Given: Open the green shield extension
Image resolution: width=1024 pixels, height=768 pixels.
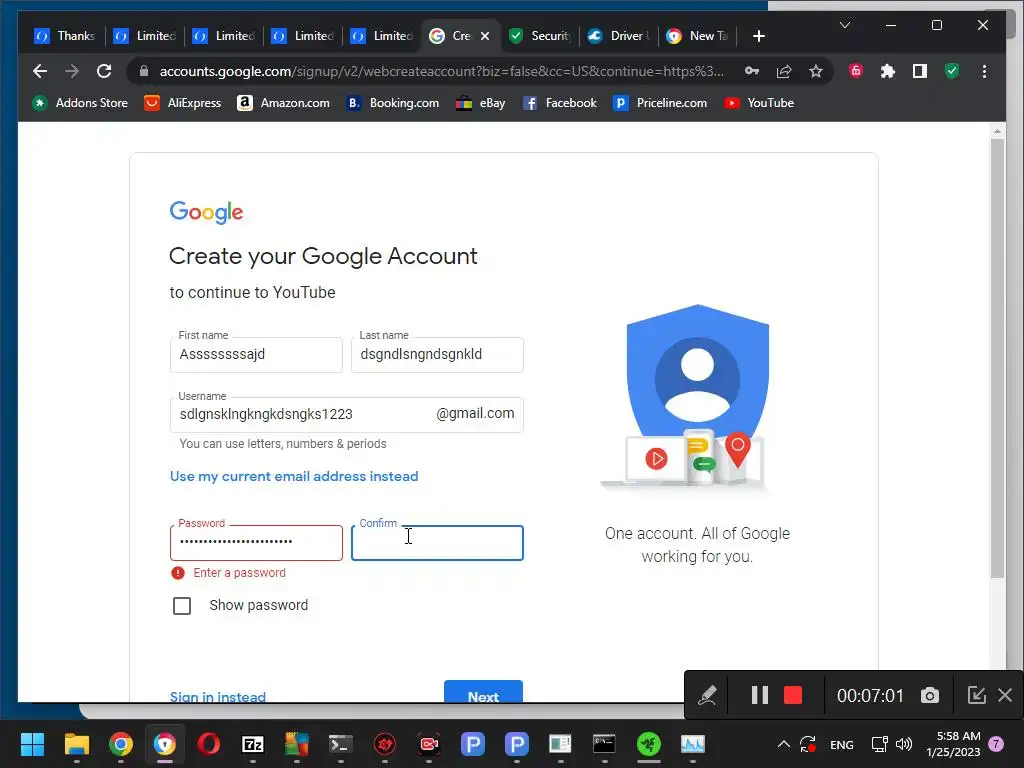Looking at the screenshot, I should pos(952,71).
